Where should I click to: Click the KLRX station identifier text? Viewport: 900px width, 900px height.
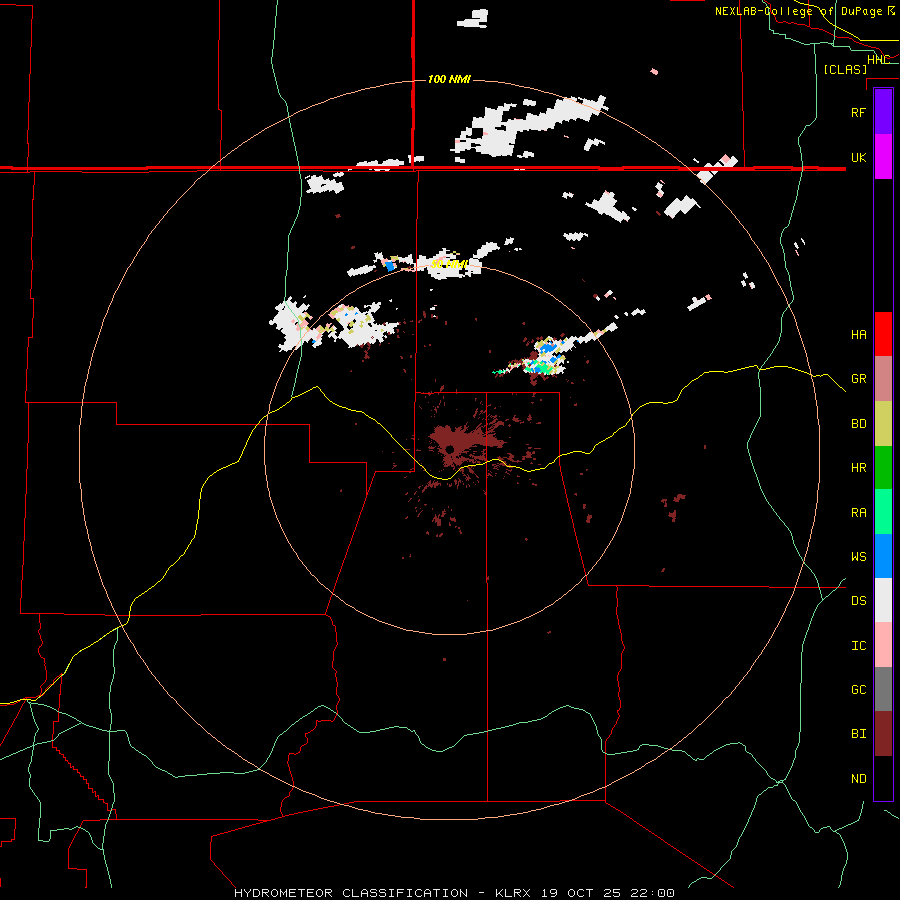[513, 893]
